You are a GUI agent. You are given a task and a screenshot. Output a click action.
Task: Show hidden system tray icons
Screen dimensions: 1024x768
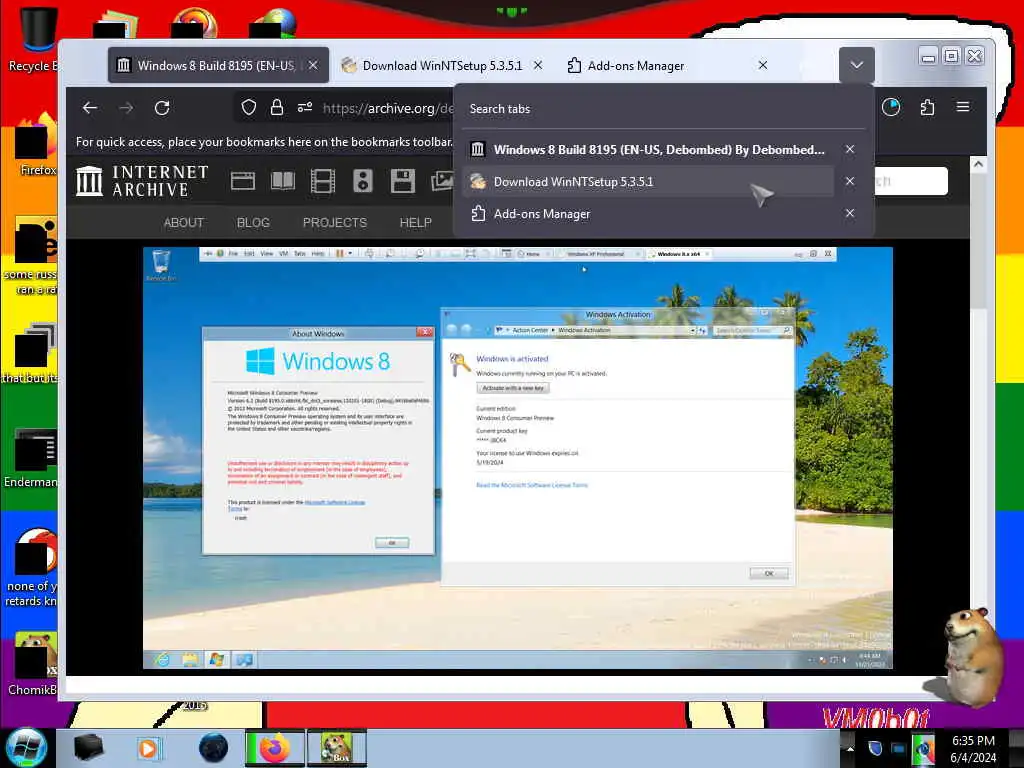pyautogui.click(x=850, y=748)
